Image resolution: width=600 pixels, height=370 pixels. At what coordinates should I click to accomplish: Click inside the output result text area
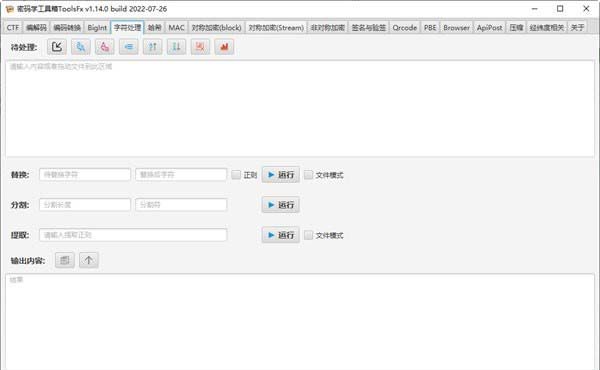(300, 322)
